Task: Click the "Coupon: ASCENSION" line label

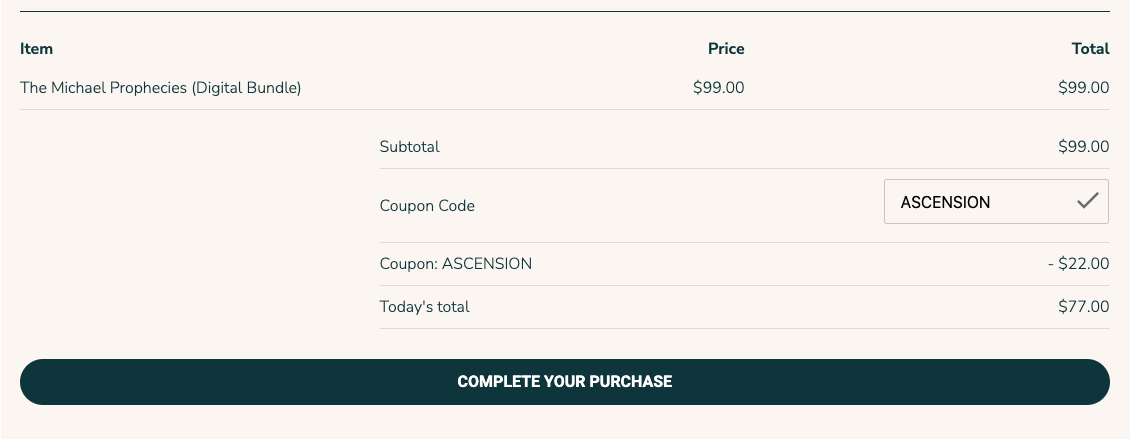Action: click(x=456, y=264)
